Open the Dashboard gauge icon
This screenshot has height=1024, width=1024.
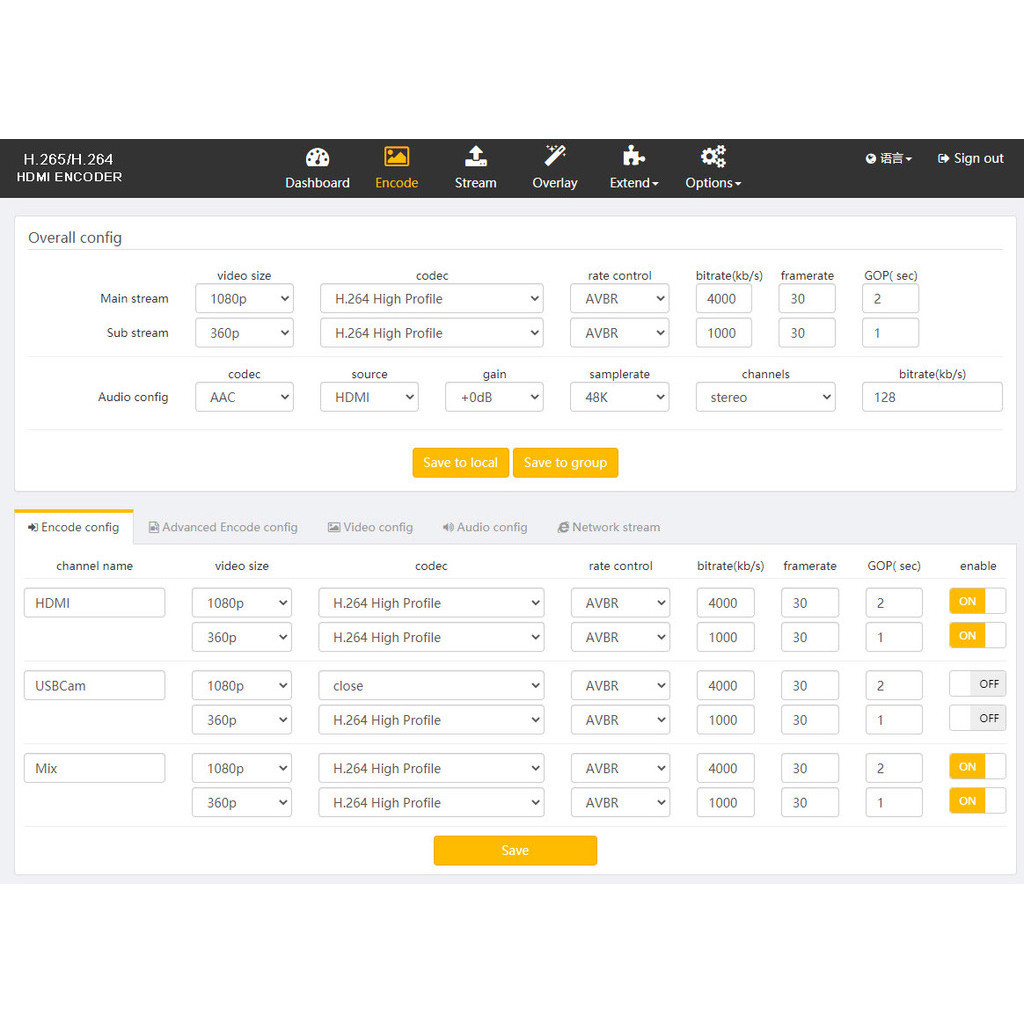point(317,158)
